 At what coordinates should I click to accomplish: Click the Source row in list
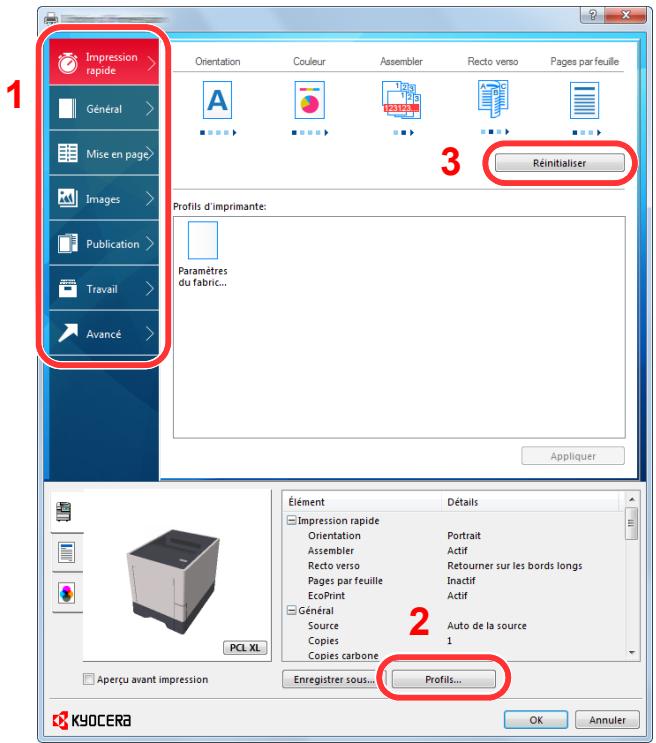coord(453,625)
